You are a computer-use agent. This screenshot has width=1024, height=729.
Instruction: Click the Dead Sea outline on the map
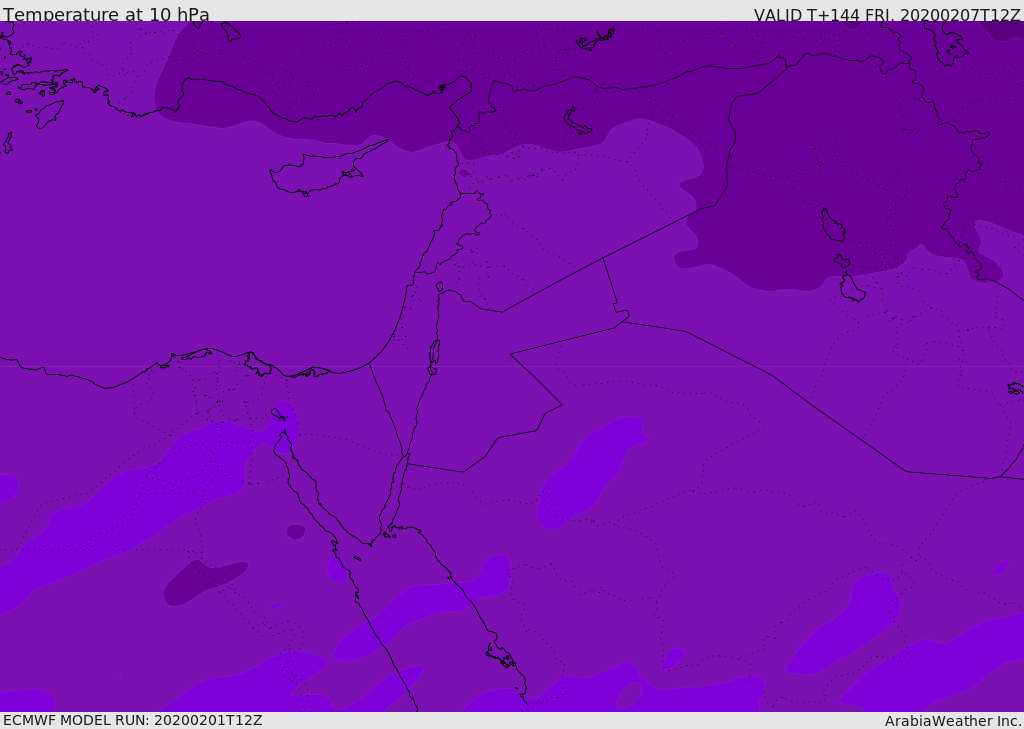tap(434, 353)
